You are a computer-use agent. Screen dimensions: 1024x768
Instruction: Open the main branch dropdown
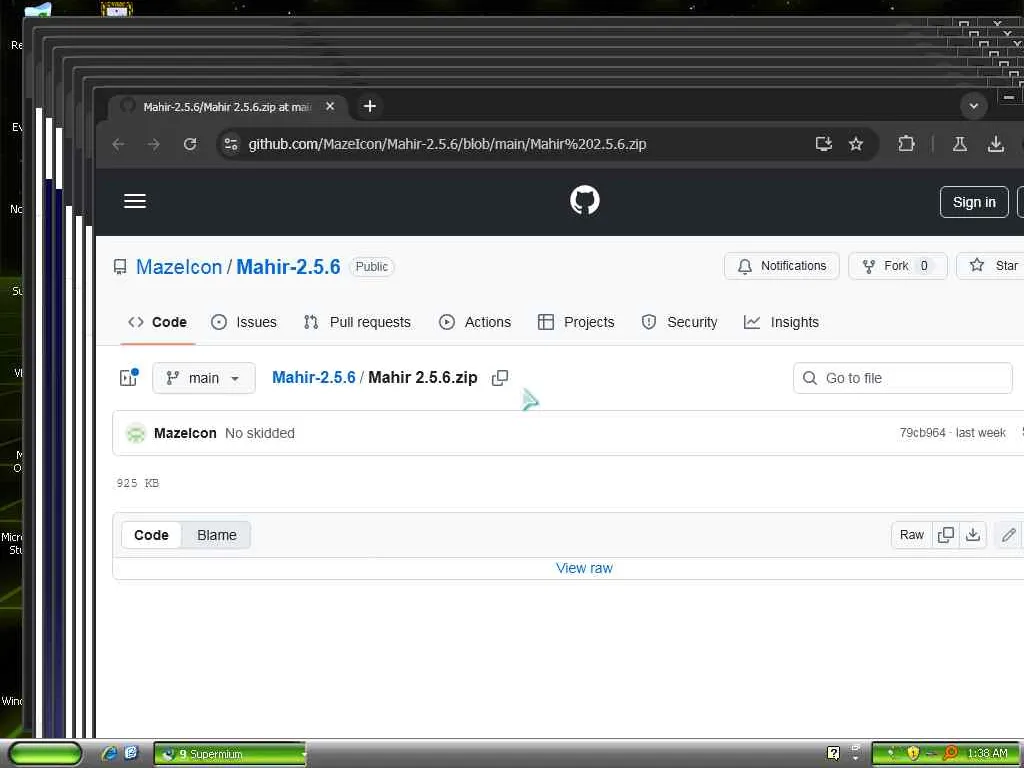click(x=204, y=378)
